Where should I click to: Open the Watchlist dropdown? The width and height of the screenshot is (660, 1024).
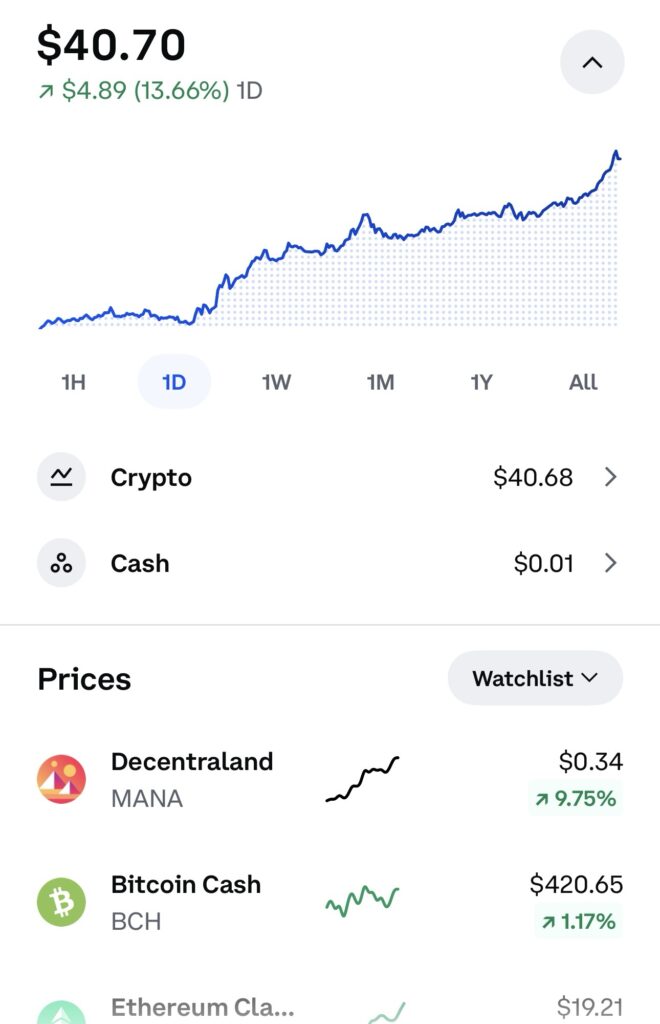535,678
